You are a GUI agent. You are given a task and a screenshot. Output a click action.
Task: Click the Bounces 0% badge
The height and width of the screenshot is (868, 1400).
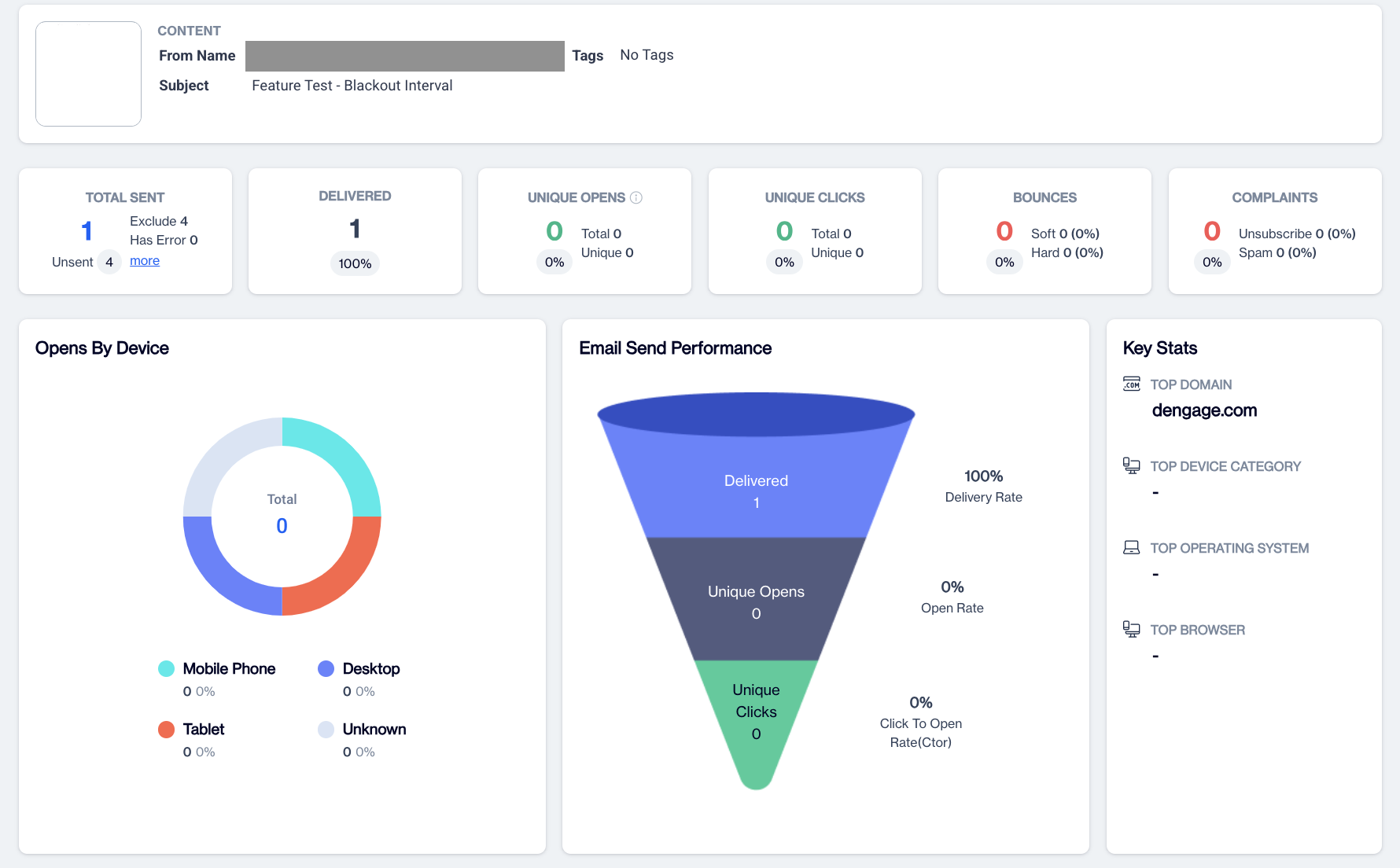[x=1004, y=262]
